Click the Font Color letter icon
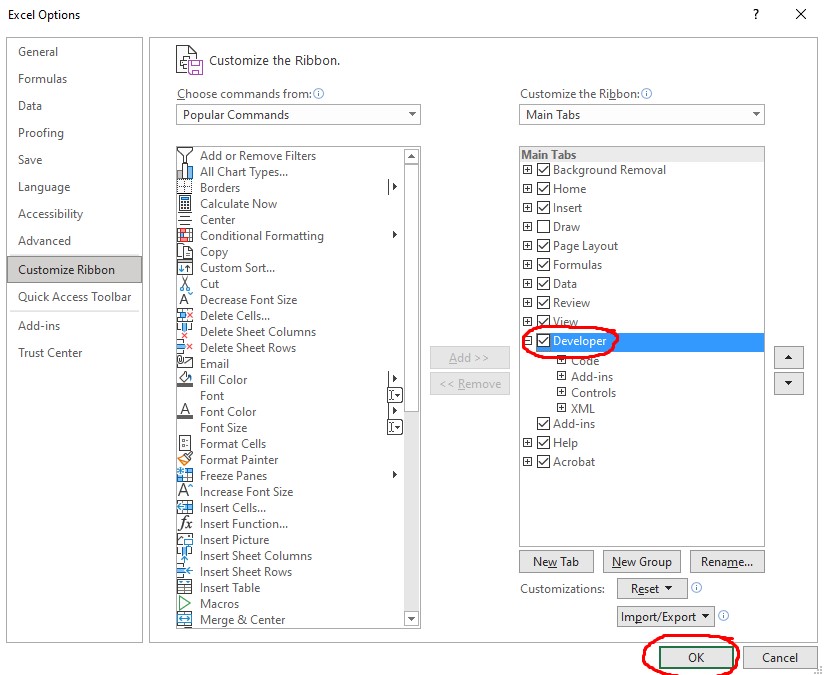824x675 pixels. coord(184,412)
